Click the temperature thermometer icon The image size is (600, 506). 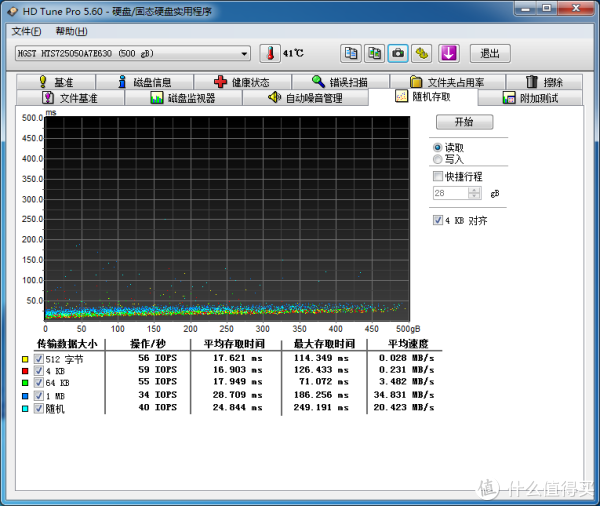pyautogui.click(x=270, y=53)
